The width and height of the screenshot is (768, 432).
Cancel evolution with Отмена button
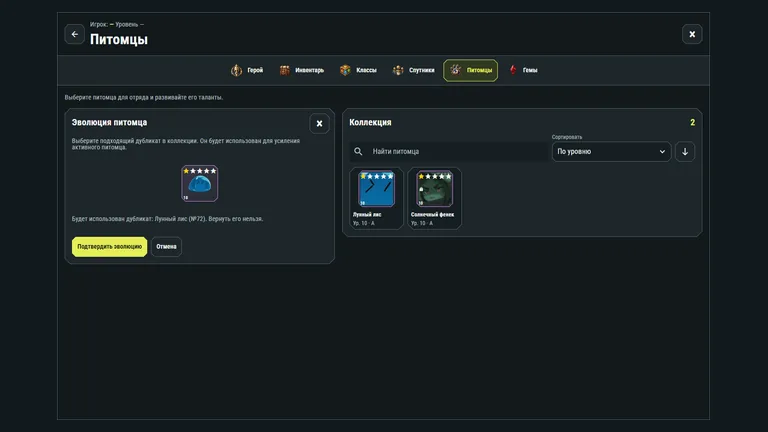coord(166,247)
